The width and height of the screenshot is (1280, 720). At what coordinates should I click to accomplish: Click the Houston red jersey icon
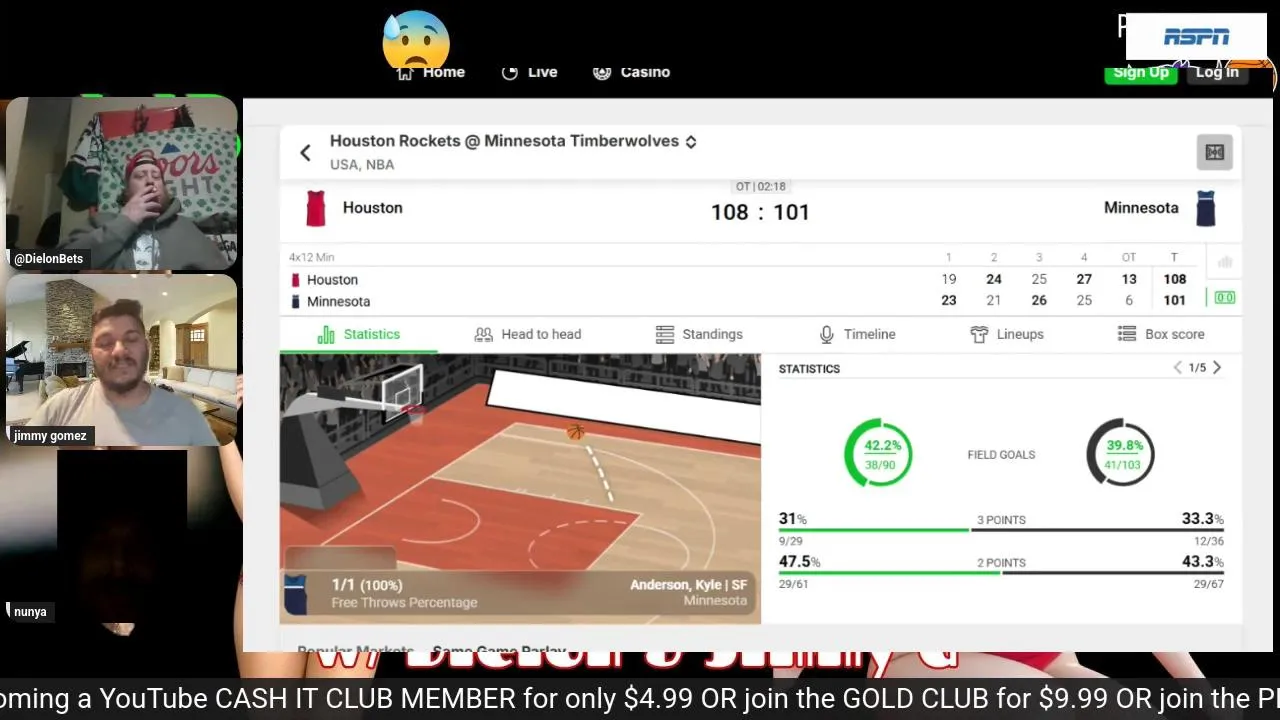[x=315, y=208]
